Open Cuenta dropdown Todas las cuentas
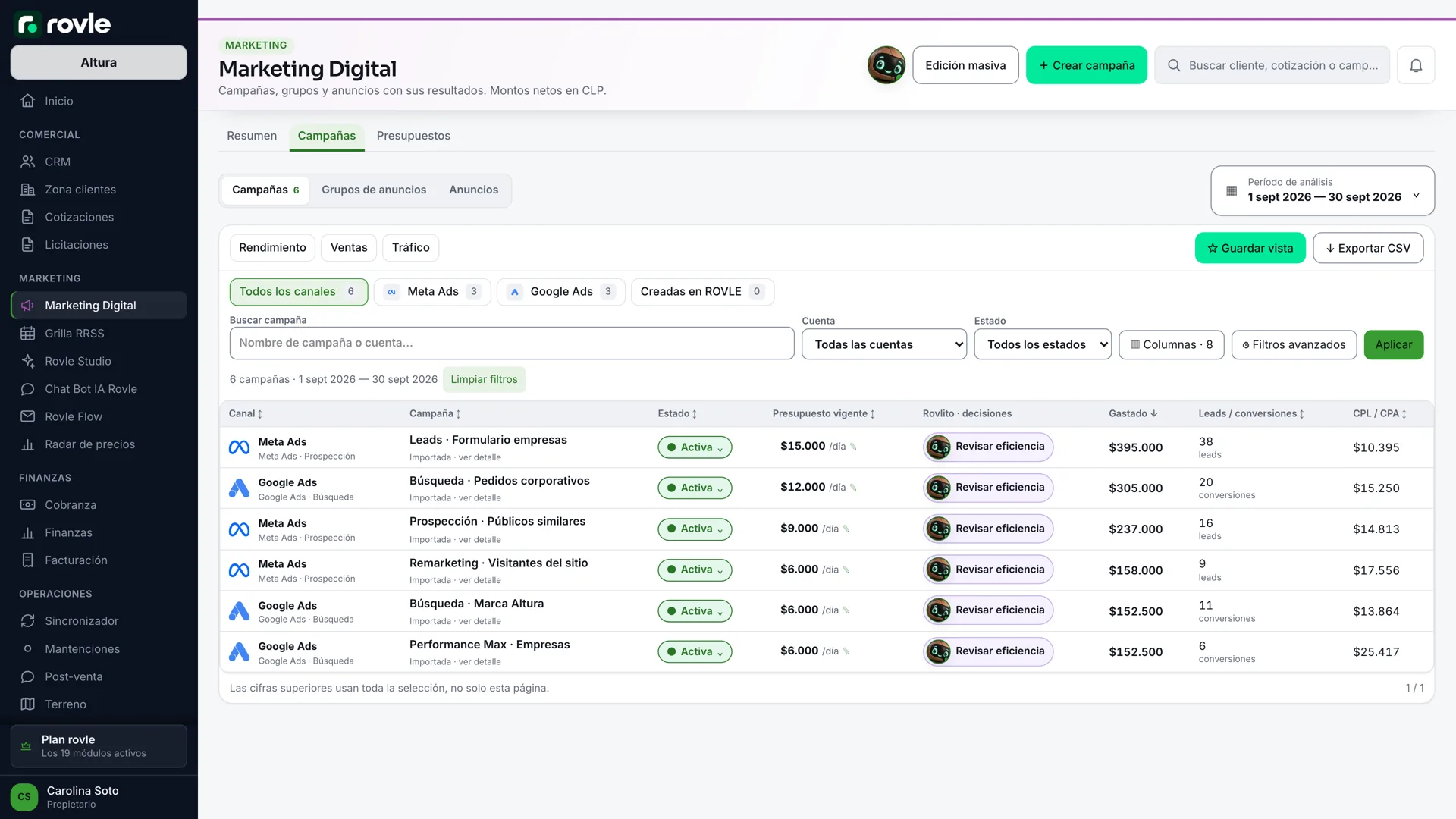The width and height of the screenshot is (1456, 819). 884,344
